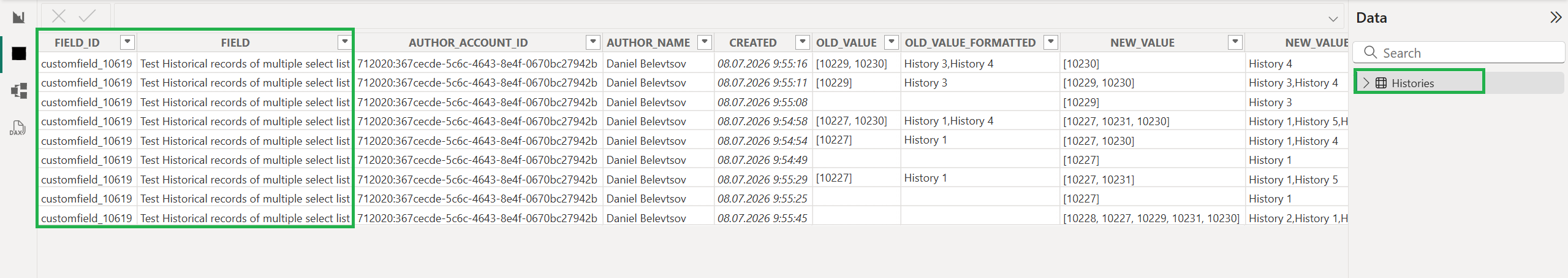The image size is (1568, 278).
Task: Open AUTHOR_NAME column filter dropdown
Action: [x=705, y=42]
